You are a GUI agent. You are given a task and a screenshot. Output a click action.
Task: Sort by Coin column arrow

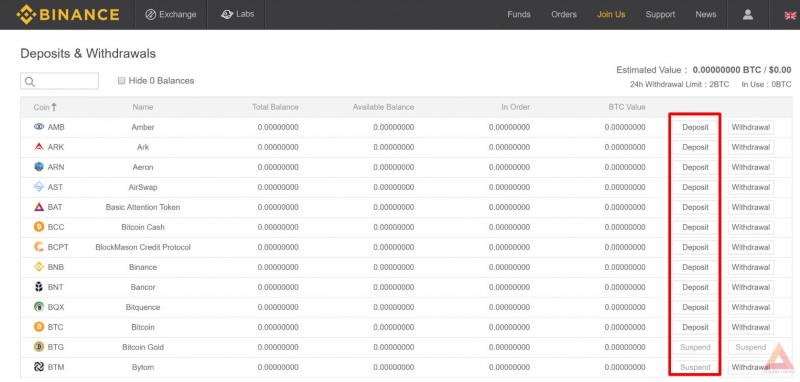click(x=54, y=107)
